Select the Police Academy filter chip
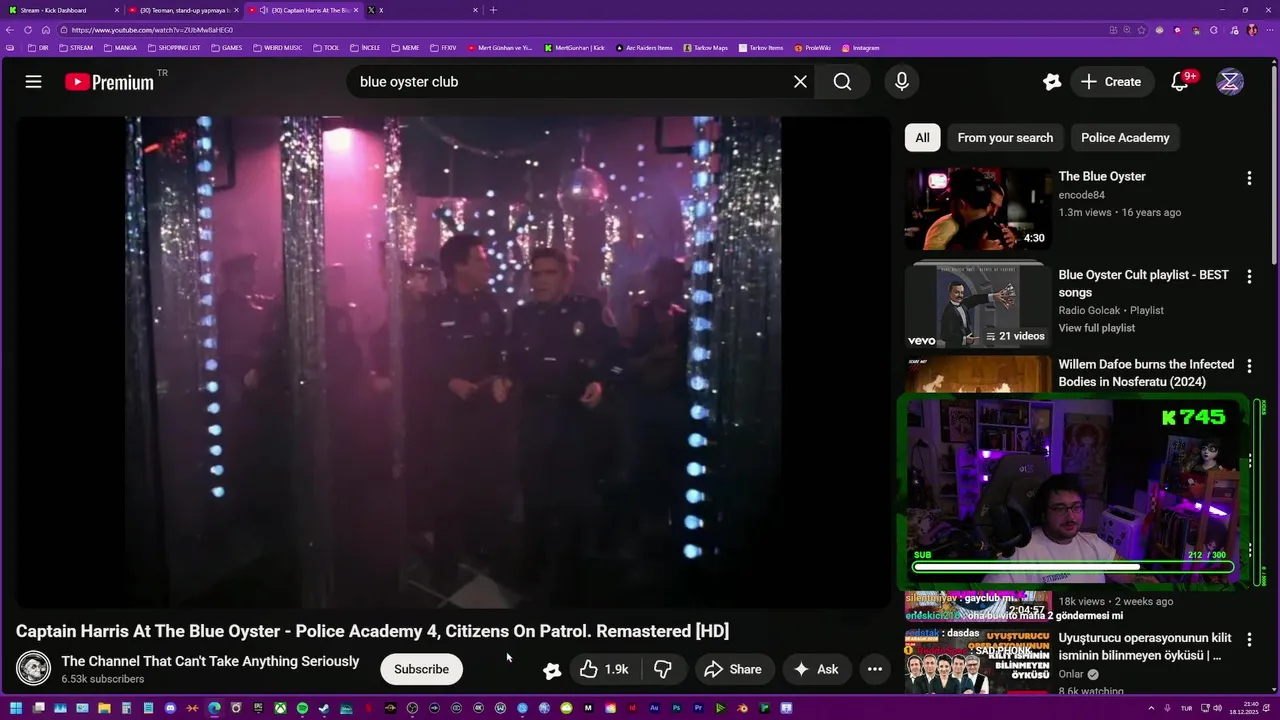 coord(1125,138)
